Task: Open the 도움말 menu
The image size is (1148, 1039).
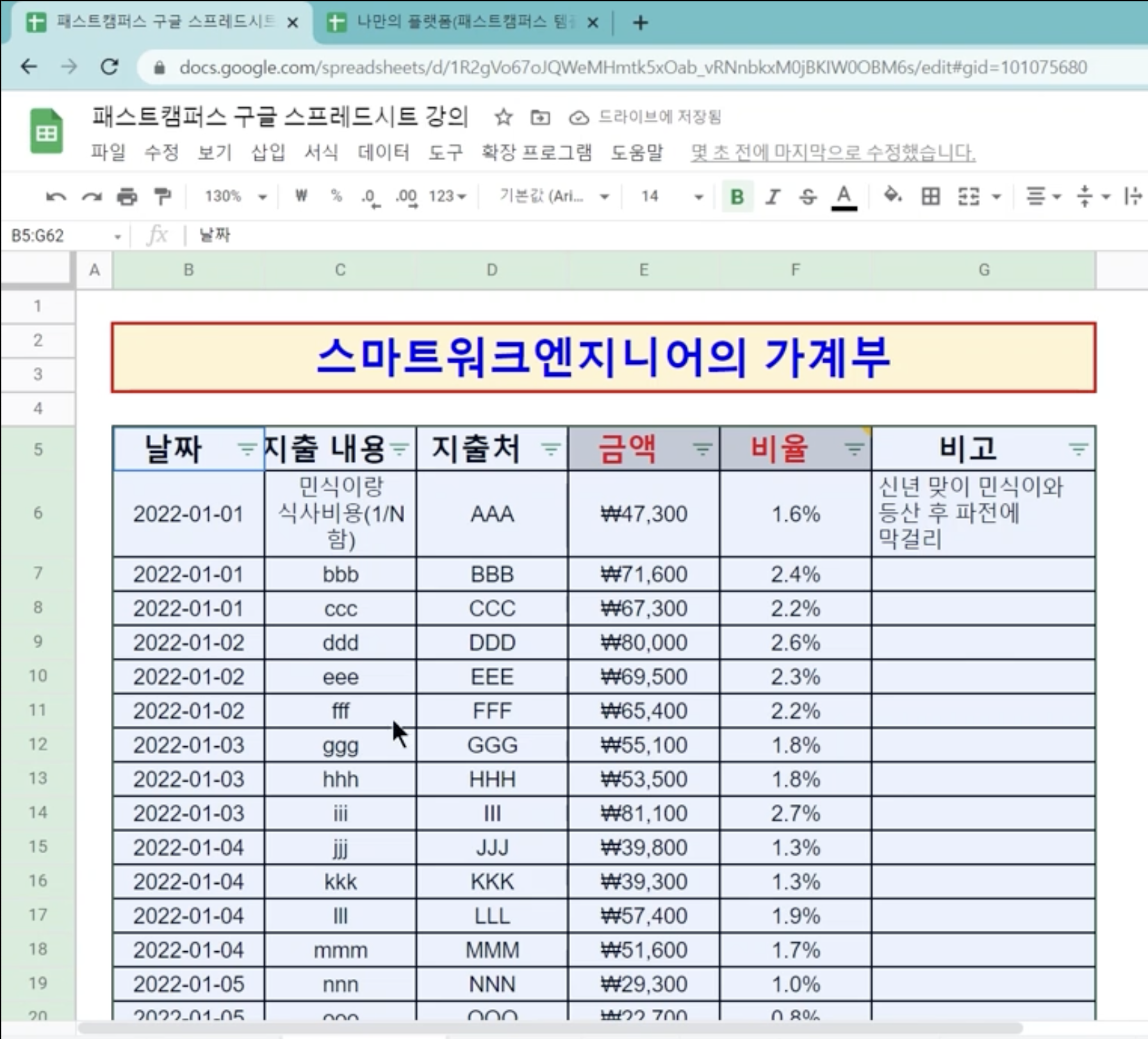Action: click(636, 152)
